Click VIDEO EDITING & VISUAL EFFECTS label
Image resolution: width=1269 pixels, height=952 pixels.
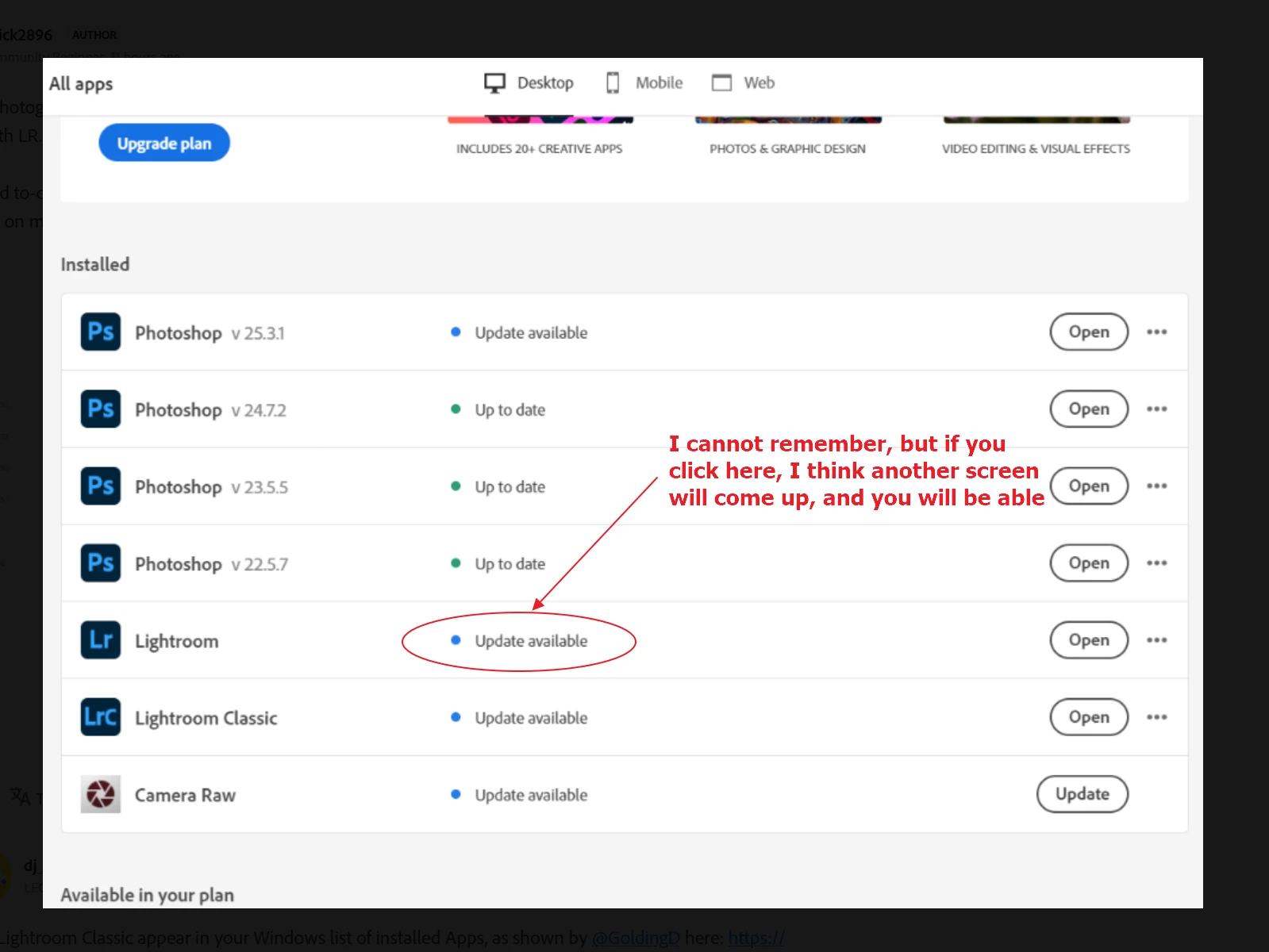1036,148
